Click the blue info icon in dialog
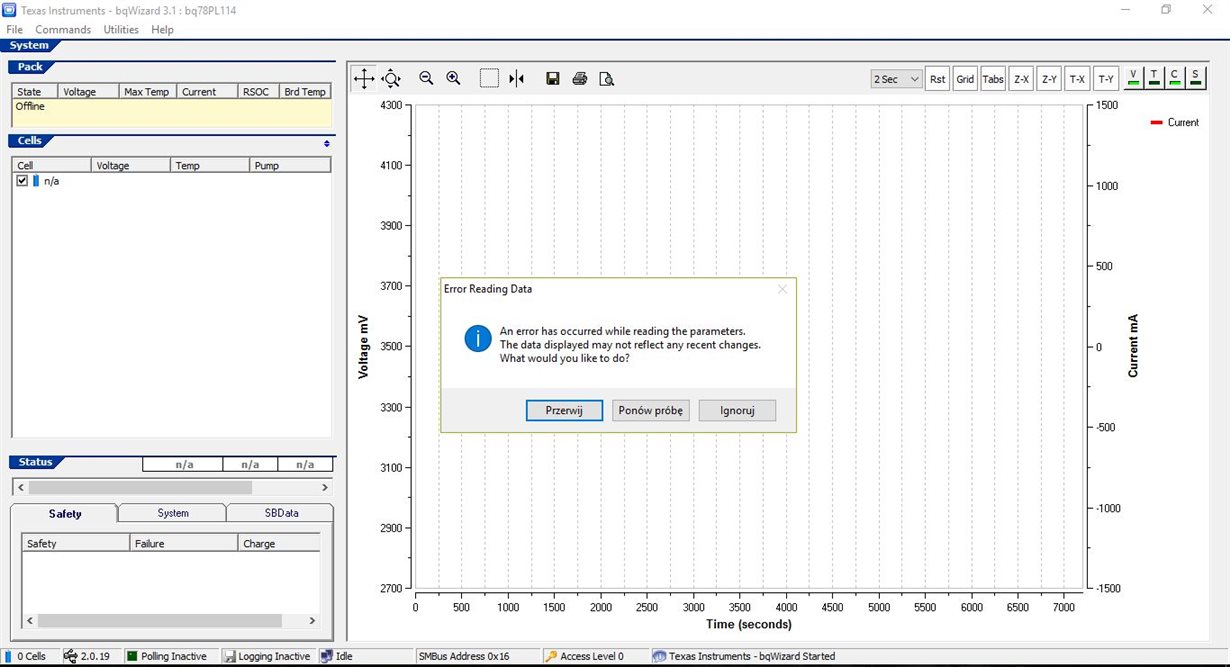 point(478,338)
